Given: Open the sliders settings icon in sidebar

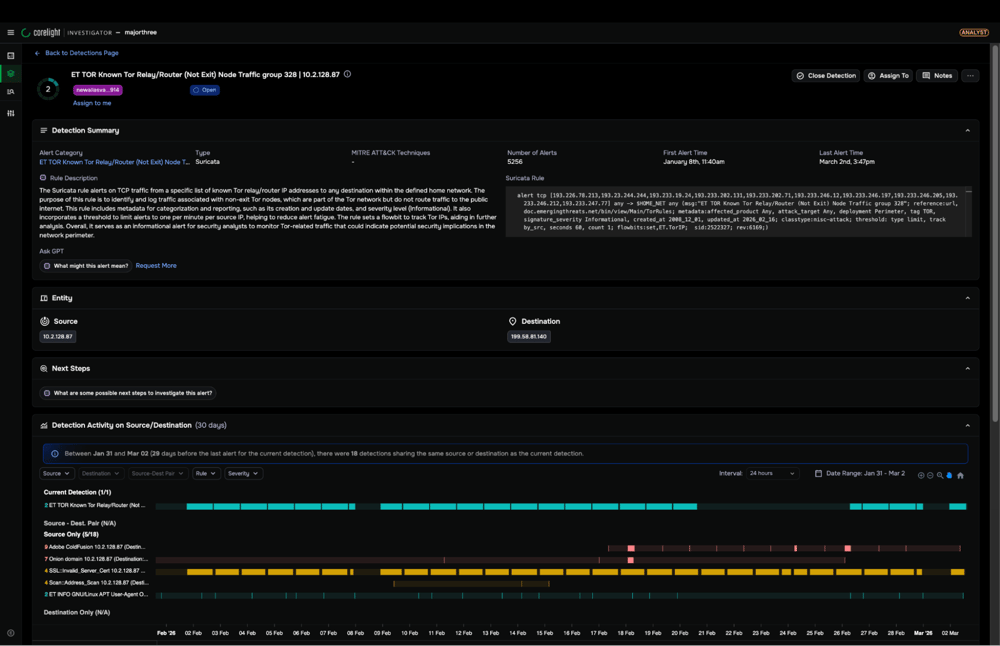Looking at the screenshot, I should pyautogui.click(x=11, y=113).
